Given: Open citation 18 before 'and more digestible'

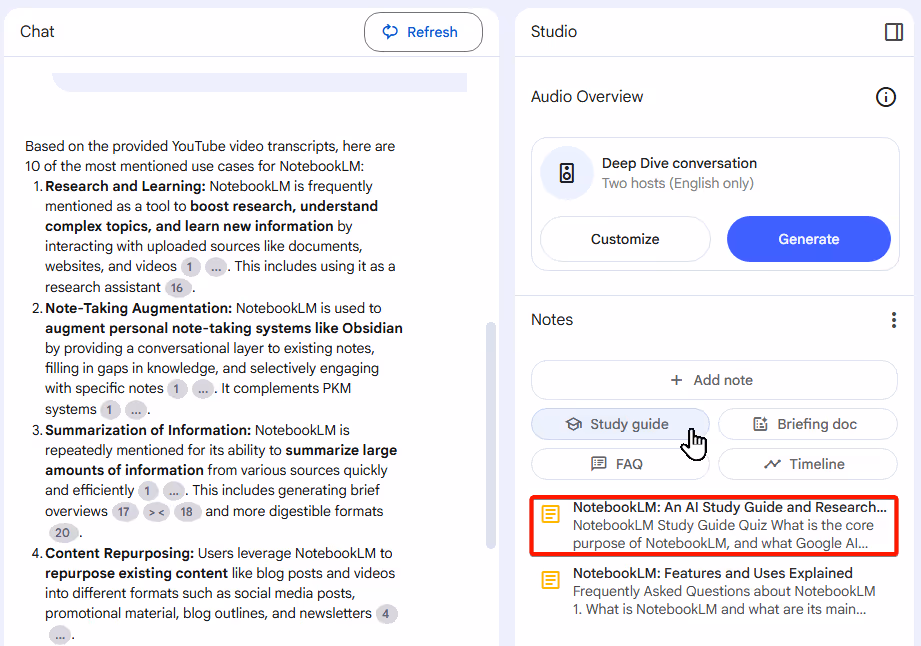Looking at the screenshot, I should tap(187, 512).
